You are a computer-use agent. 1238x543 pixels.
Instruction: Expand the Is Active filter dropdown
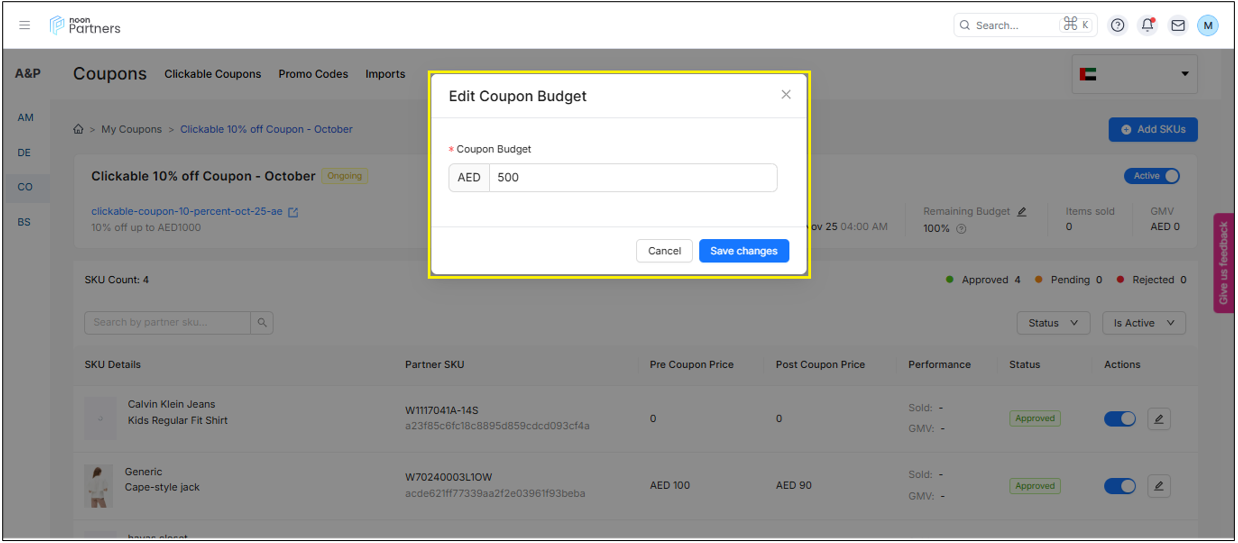[1144, 323]
